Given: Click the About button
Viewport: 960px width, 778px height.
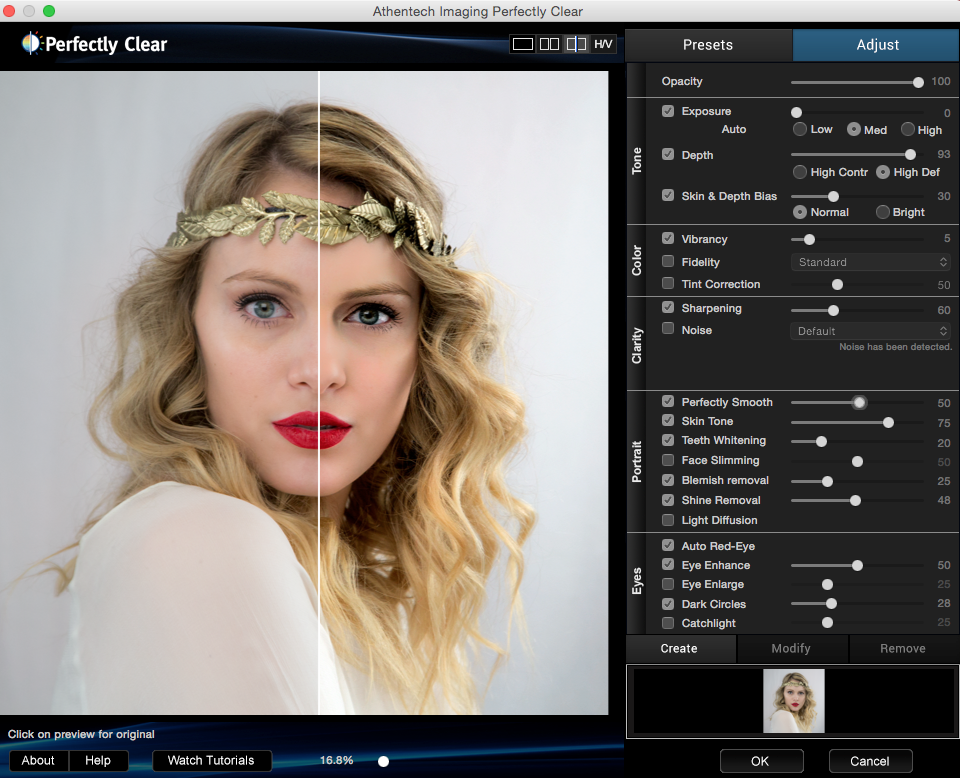Looking at the screenshot, I should 38,760.
